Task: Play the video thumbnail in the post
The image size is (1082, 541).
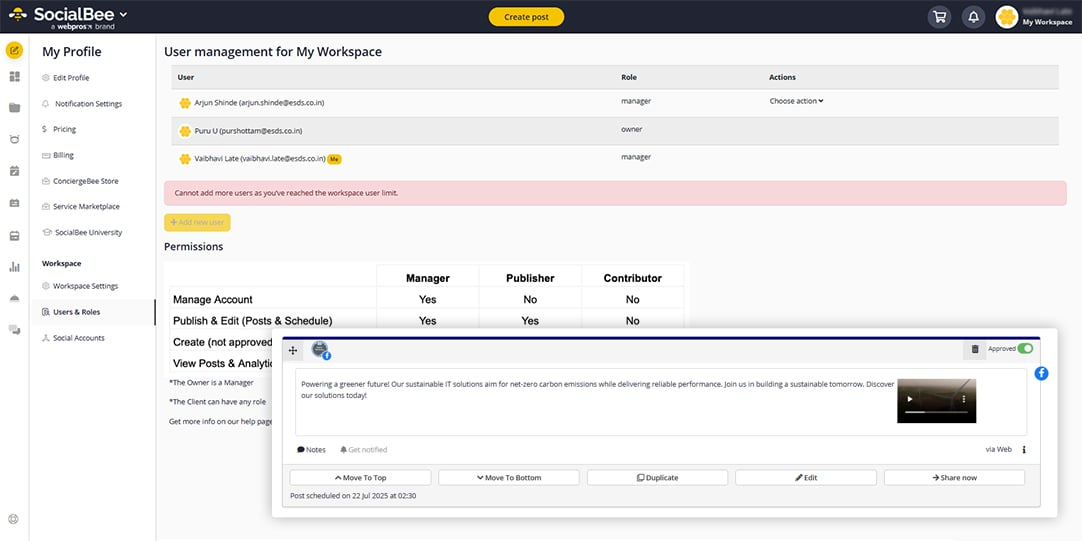Action: [909, 399]
